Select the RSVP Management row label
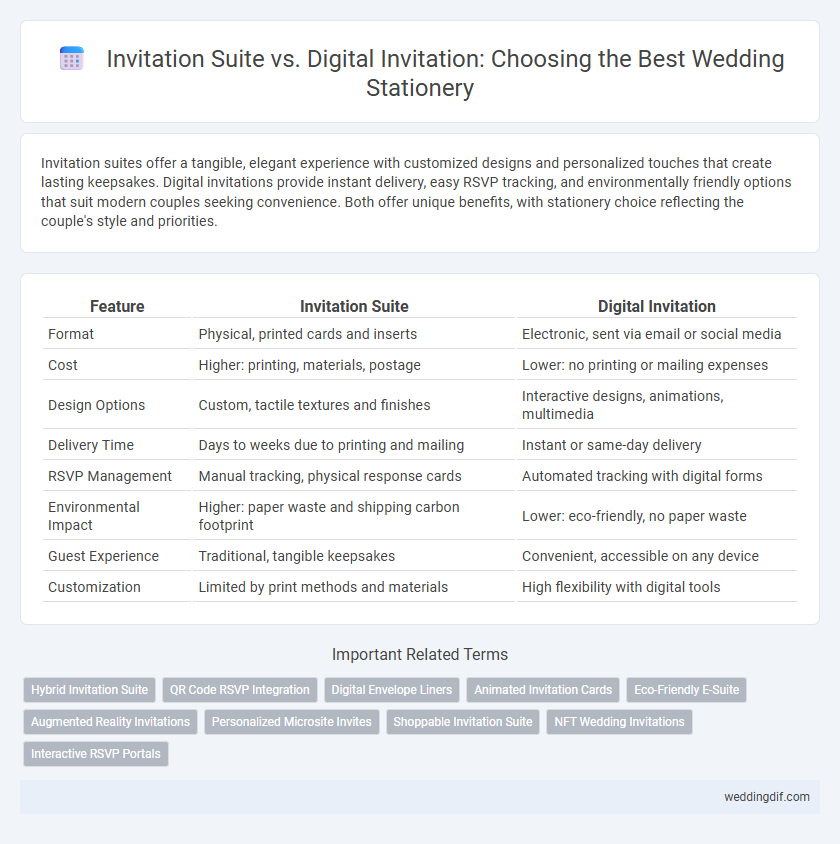 [110, 476]
